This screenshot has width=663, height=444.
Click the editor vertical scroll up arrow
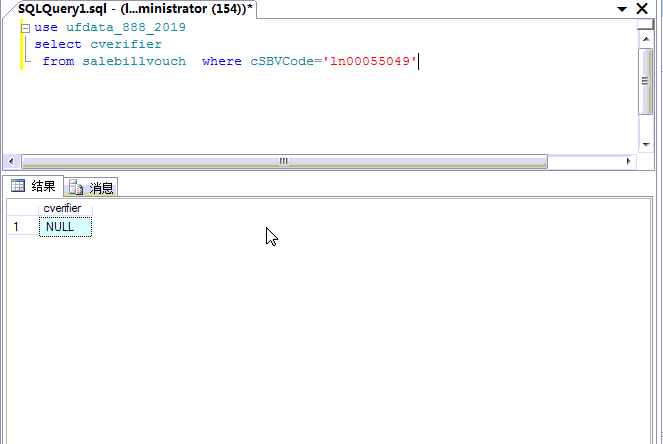[646, 39]
